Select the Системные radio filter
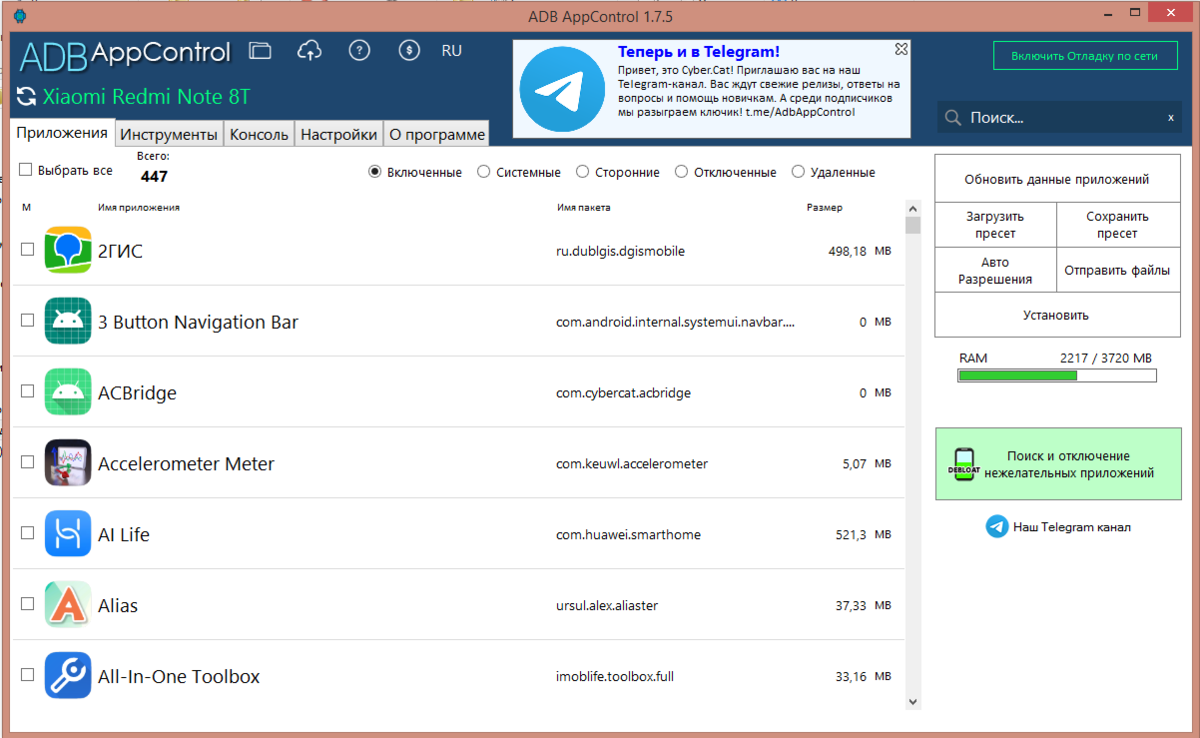Image resolution: width=1200 pixels, height=738 pixels. (x=484, y=172)
